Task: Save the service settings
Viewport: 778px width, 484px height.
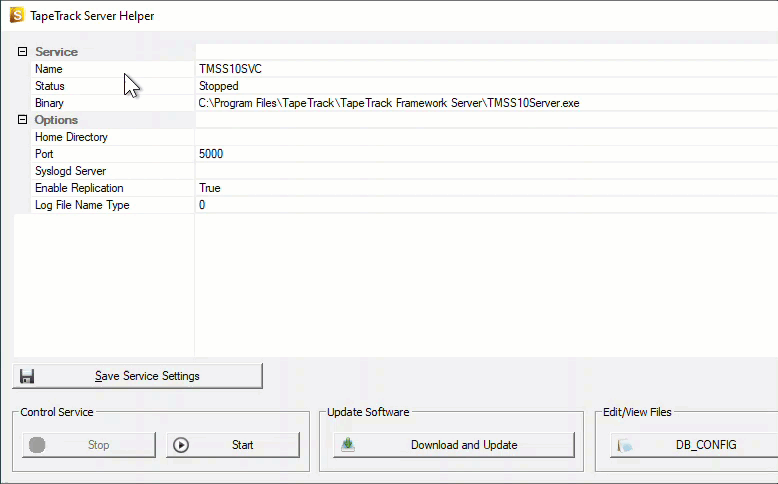Action: (x=137, y=376)
